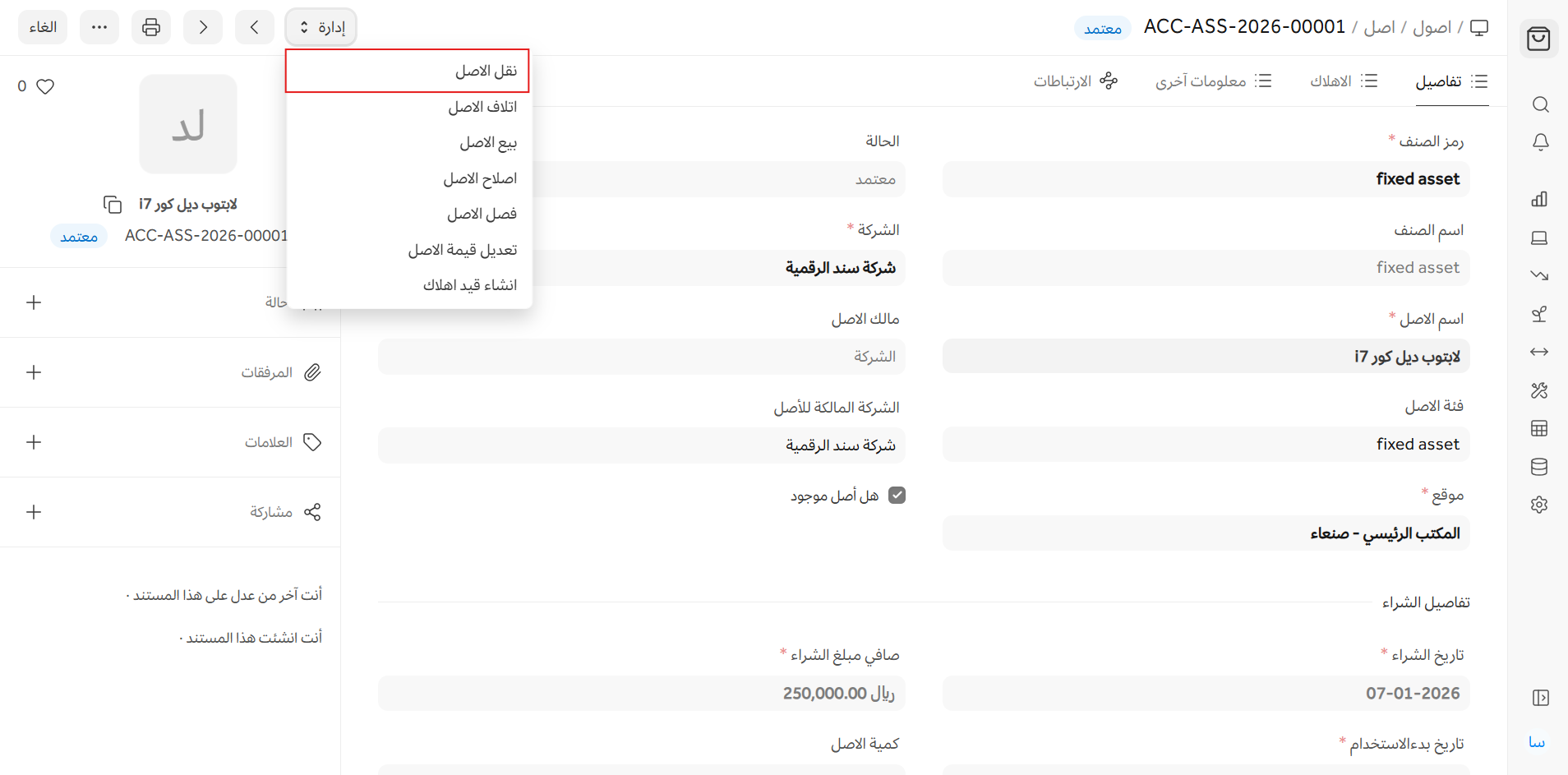1568x775 pixels.
Task: Click the 'اسم الاصل' input field
Action: point(1206,356)
